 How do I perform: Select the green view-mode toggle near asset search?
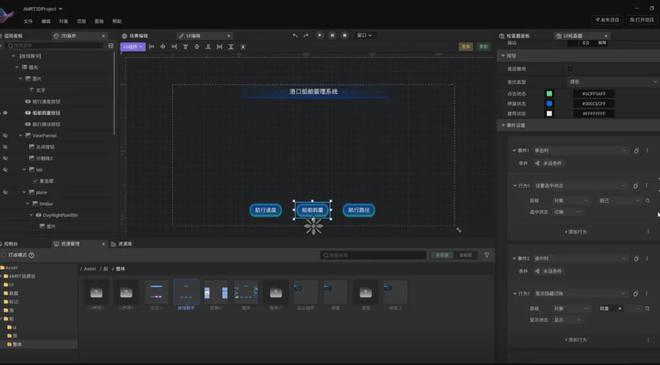tap(442, 255)
